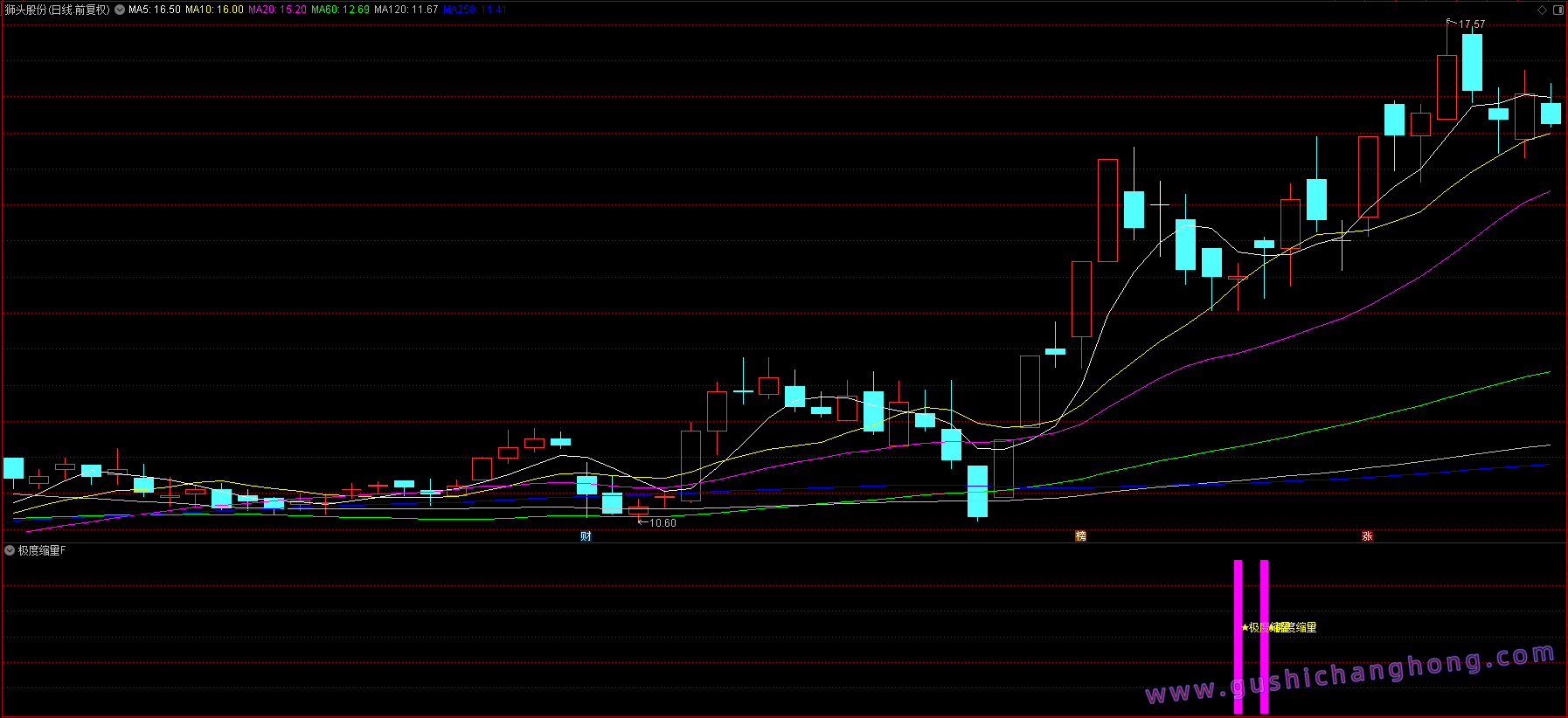Click the 极度缩量F indicator name label

(42, 550)
